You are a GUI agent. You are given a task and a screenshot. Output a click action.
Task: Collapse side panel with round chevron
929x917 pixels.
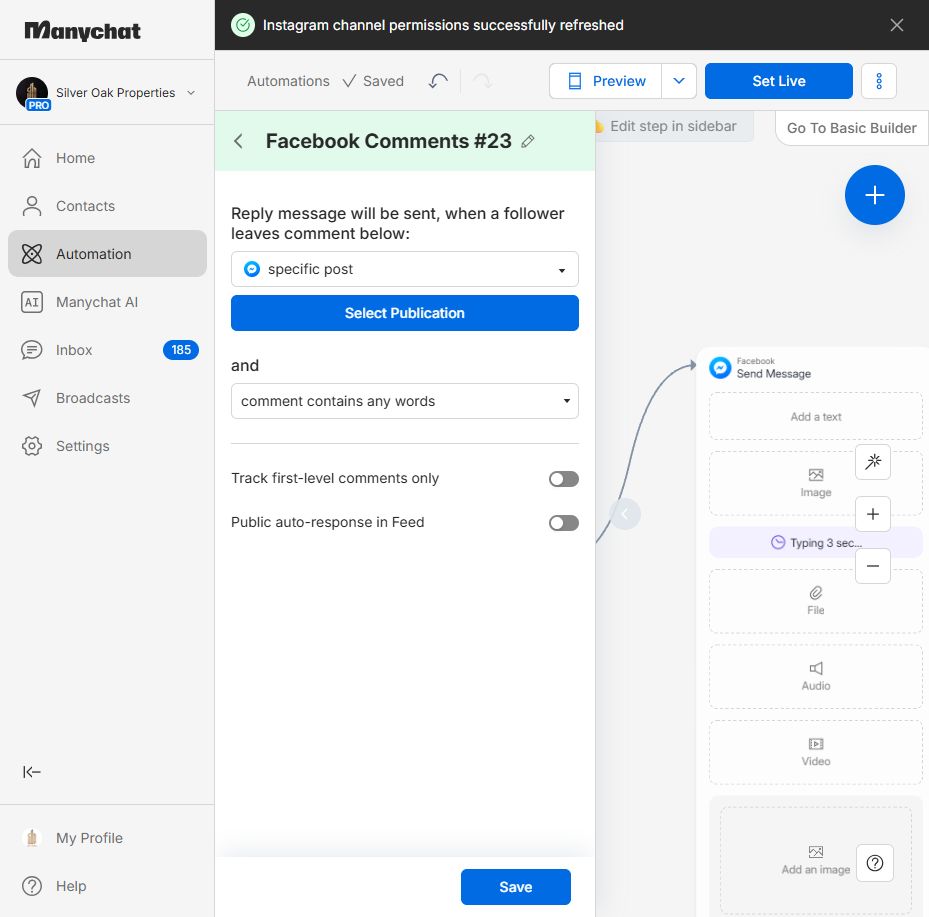pyautogui.click(x=624, y=514)
